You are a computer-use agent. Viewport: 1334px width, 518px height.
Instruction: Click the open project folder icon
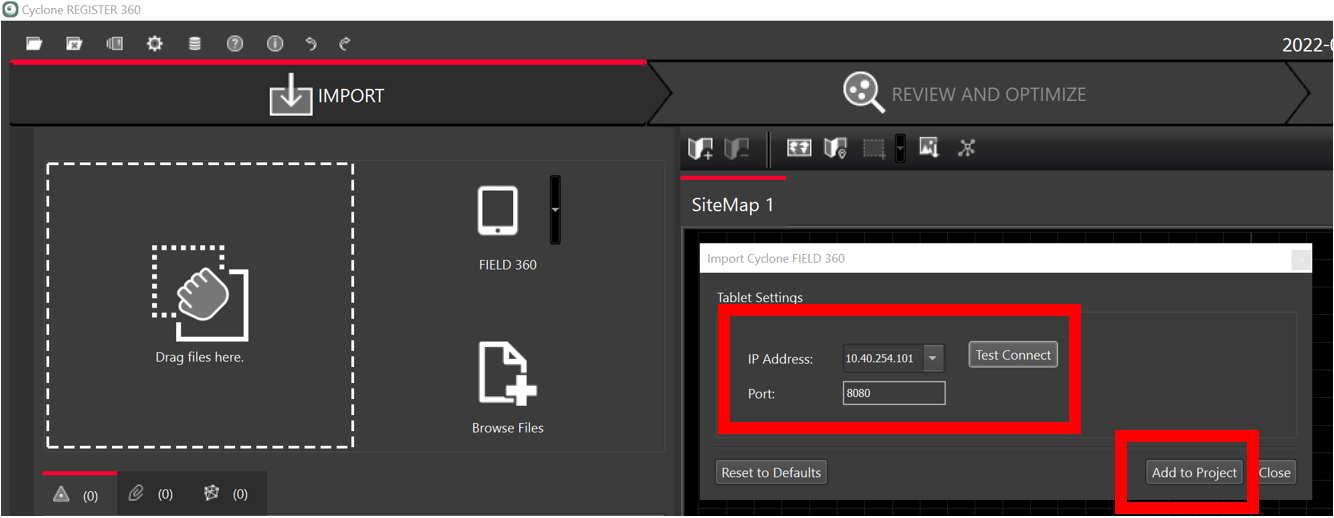34,44
